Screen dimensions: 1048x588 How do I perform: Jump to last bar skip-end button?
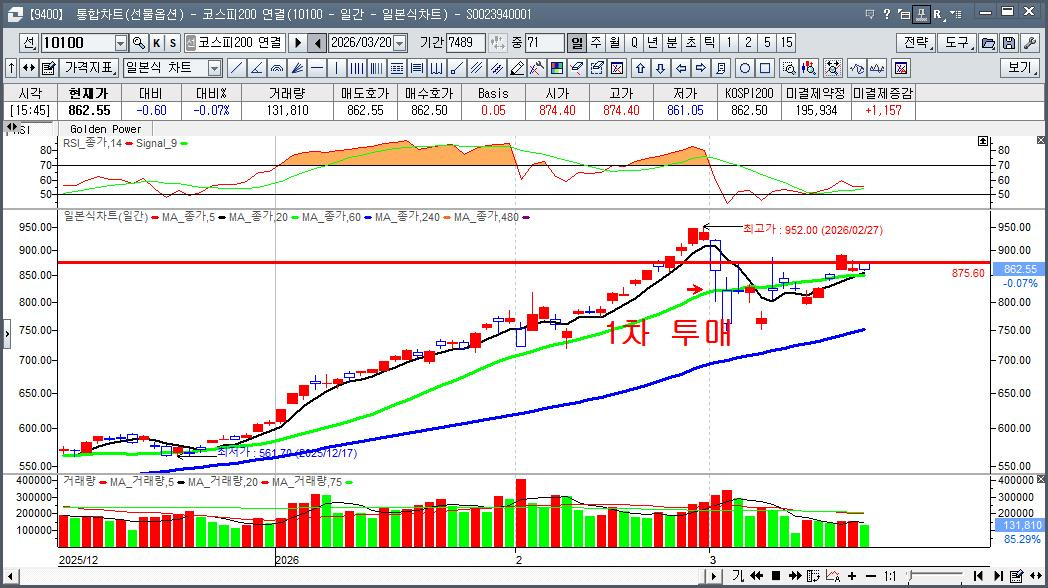point(999,576)
